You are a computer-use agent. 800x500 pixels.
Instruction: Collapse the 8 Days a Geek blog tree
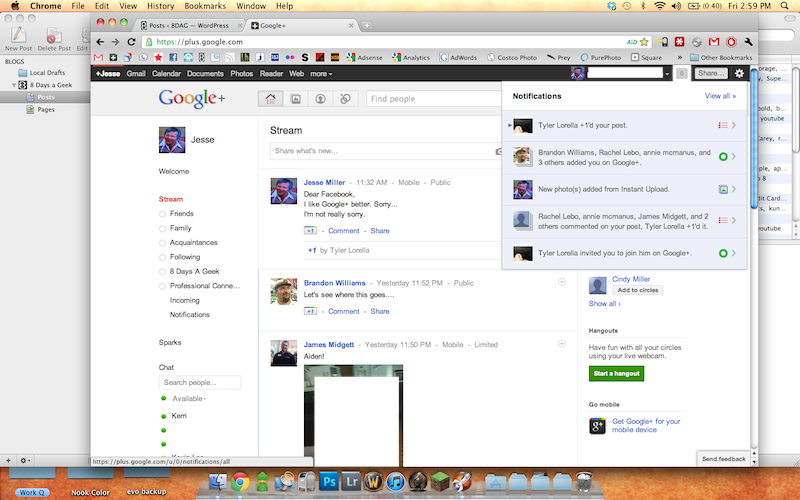point(14,85)
